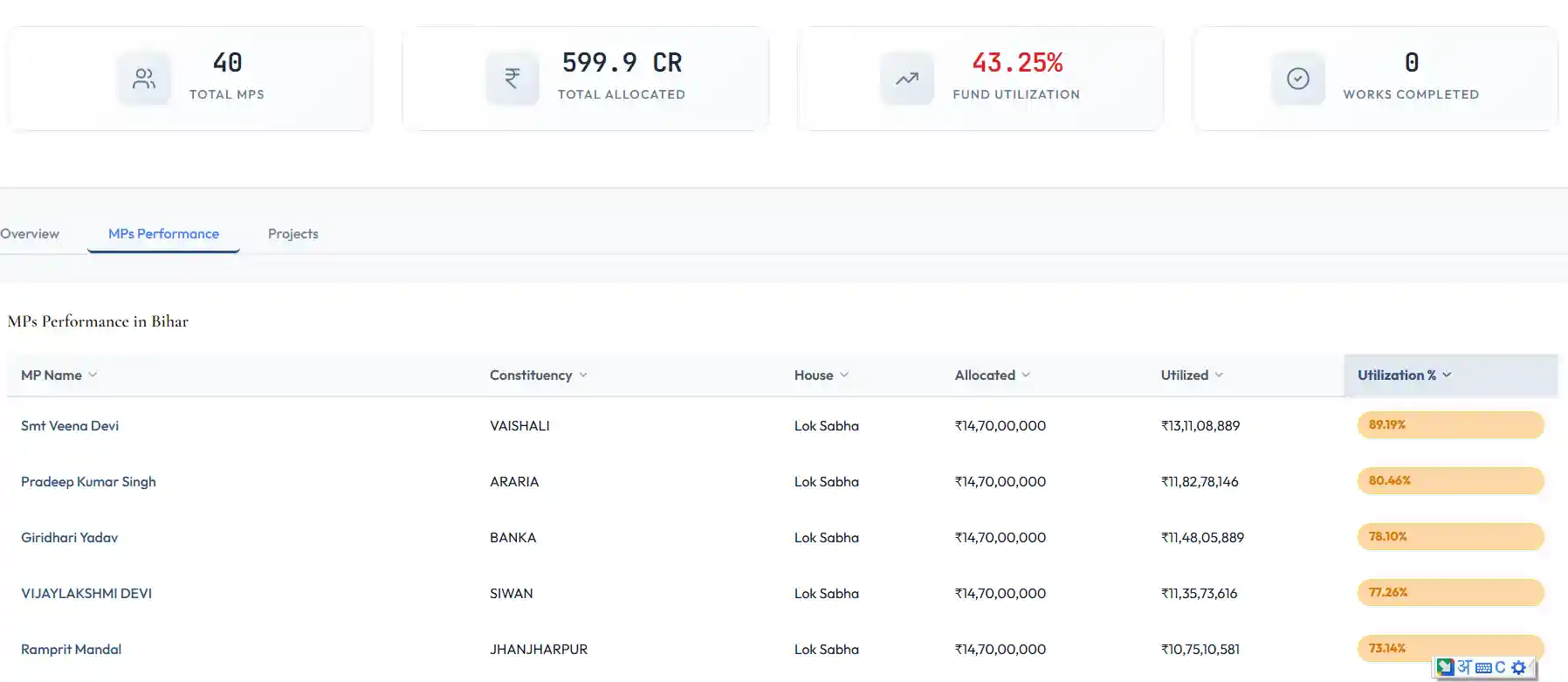Select the MPs Performance tab

pos(163,234)
